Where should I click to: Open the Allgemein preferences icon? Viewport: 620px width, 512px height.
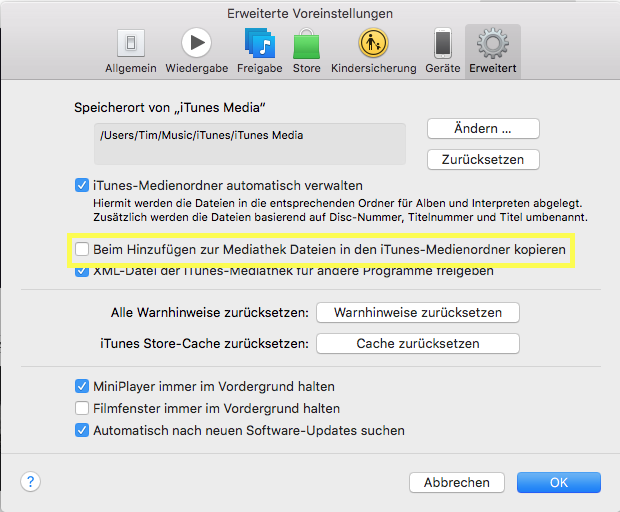point(131,43)
